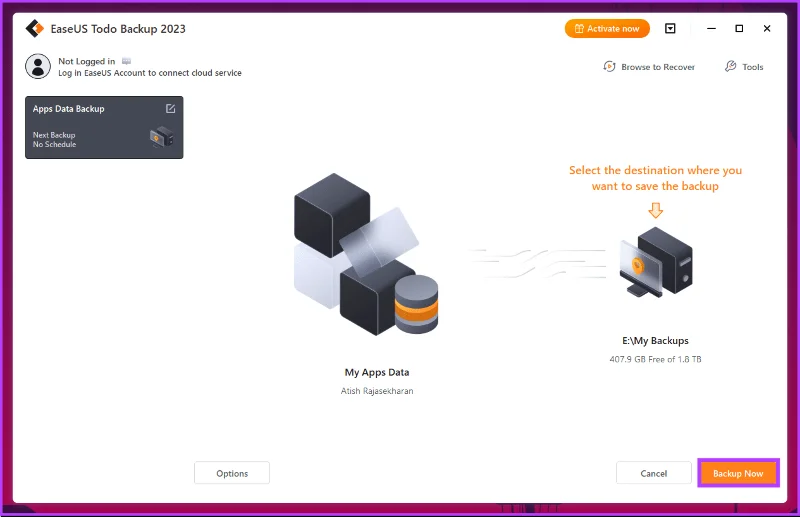Click the user profile avatar icon

[38, 66]
